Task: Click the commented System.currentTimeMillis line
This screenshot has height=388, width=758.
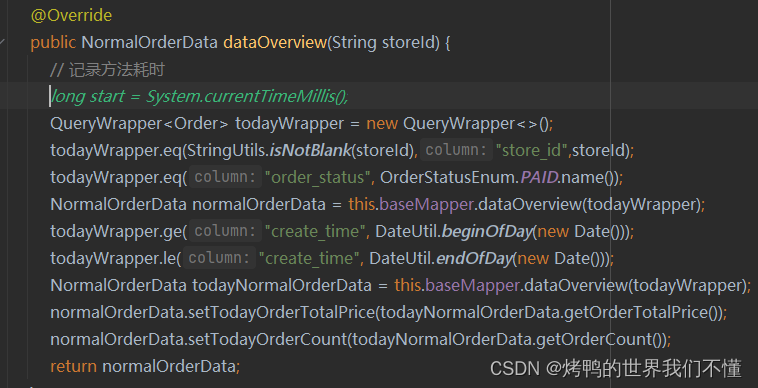Action: click(x=200, y=97)
